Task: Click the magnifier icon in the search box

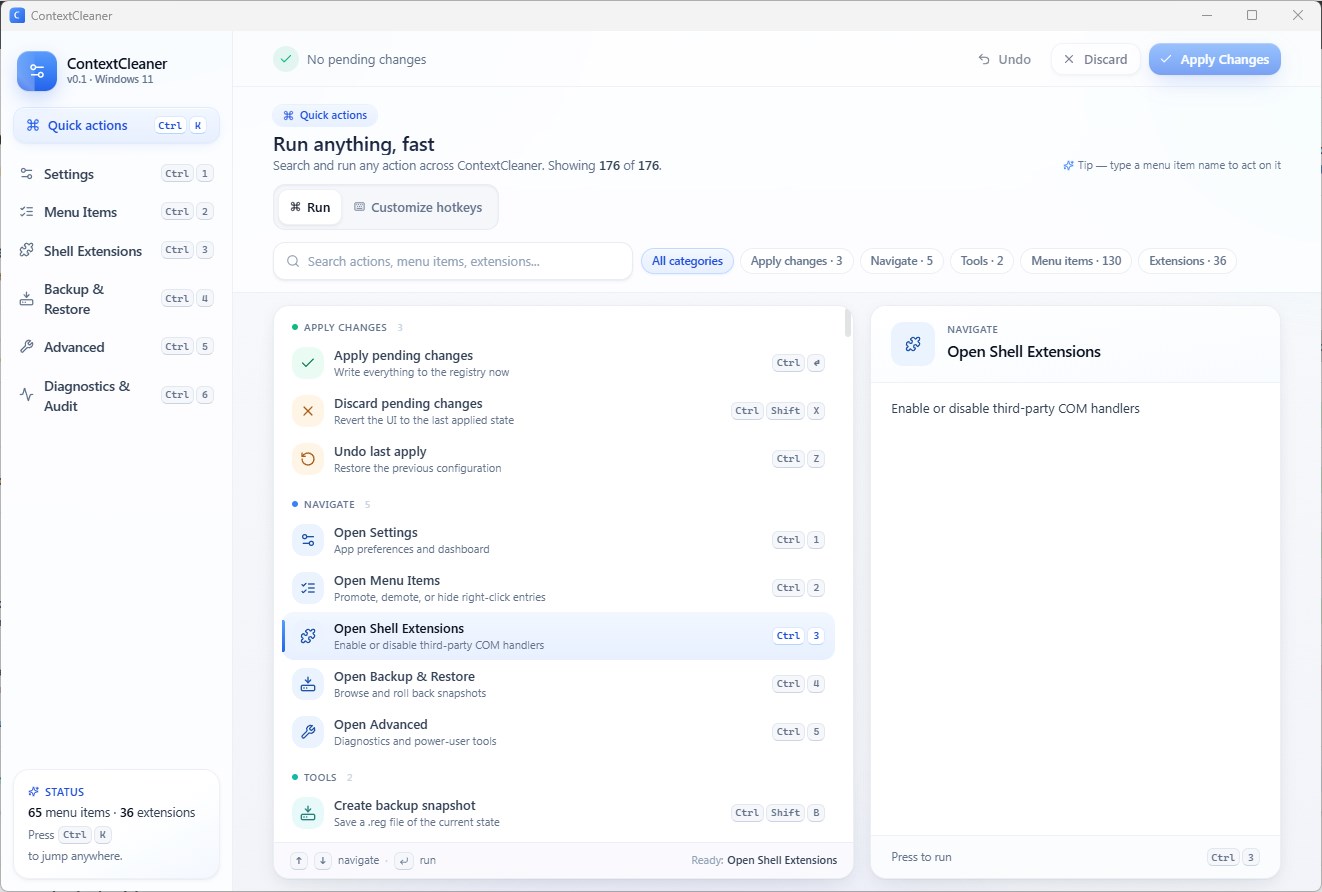Action: [x=293, y=261]
